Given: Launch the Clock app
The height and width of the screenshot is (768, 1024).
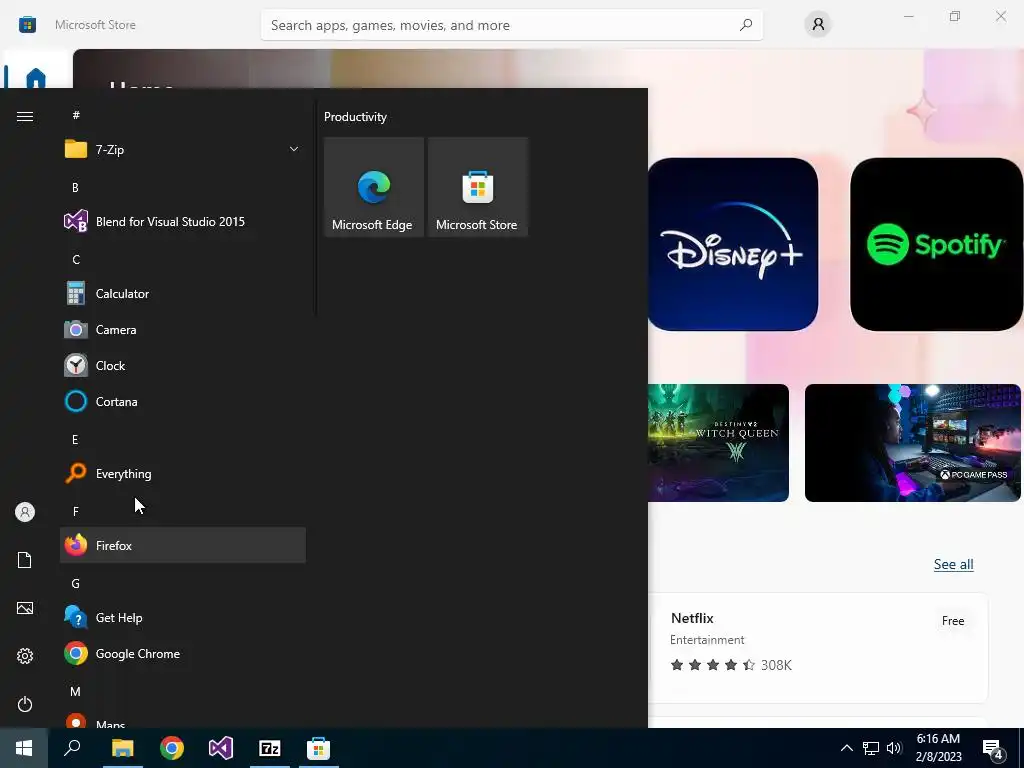Looking at the screenshot, I should coord(183,366).
